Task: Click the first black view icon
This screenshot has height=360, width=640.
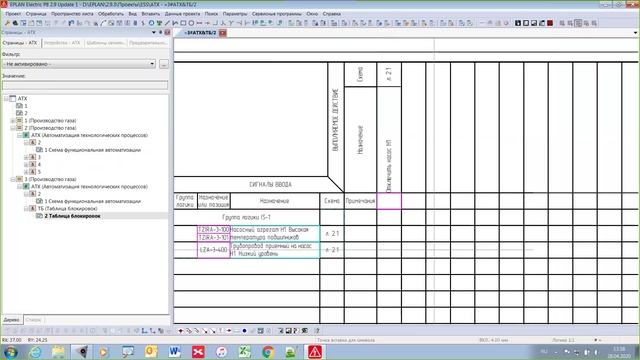Action: 518,23
